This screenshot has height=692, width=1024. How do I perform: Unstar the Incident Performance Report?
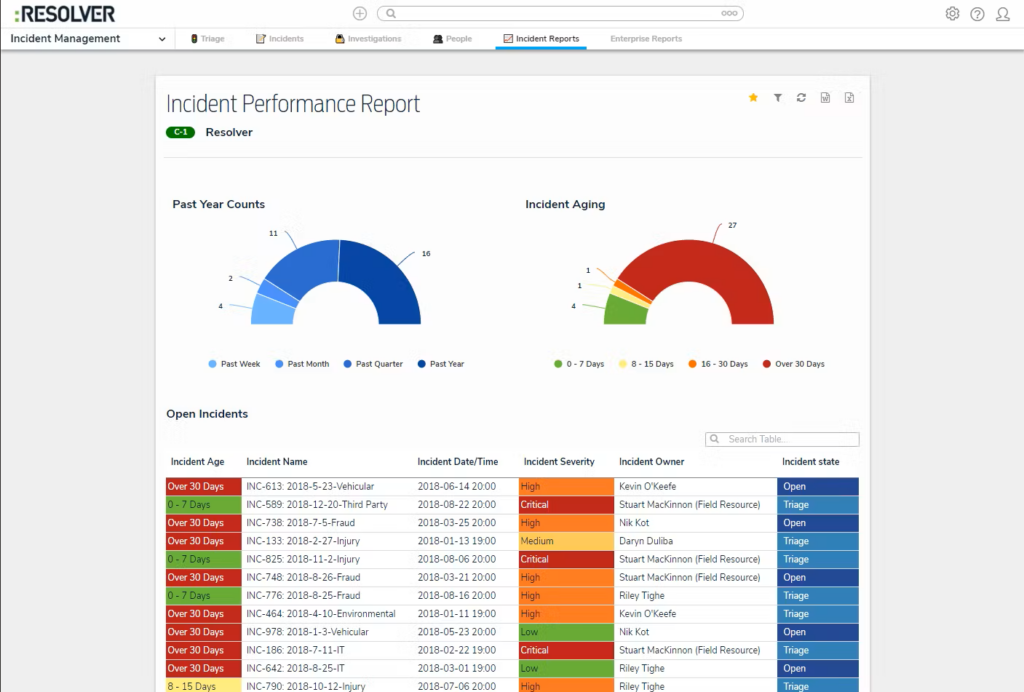click(x=753, y=97)
